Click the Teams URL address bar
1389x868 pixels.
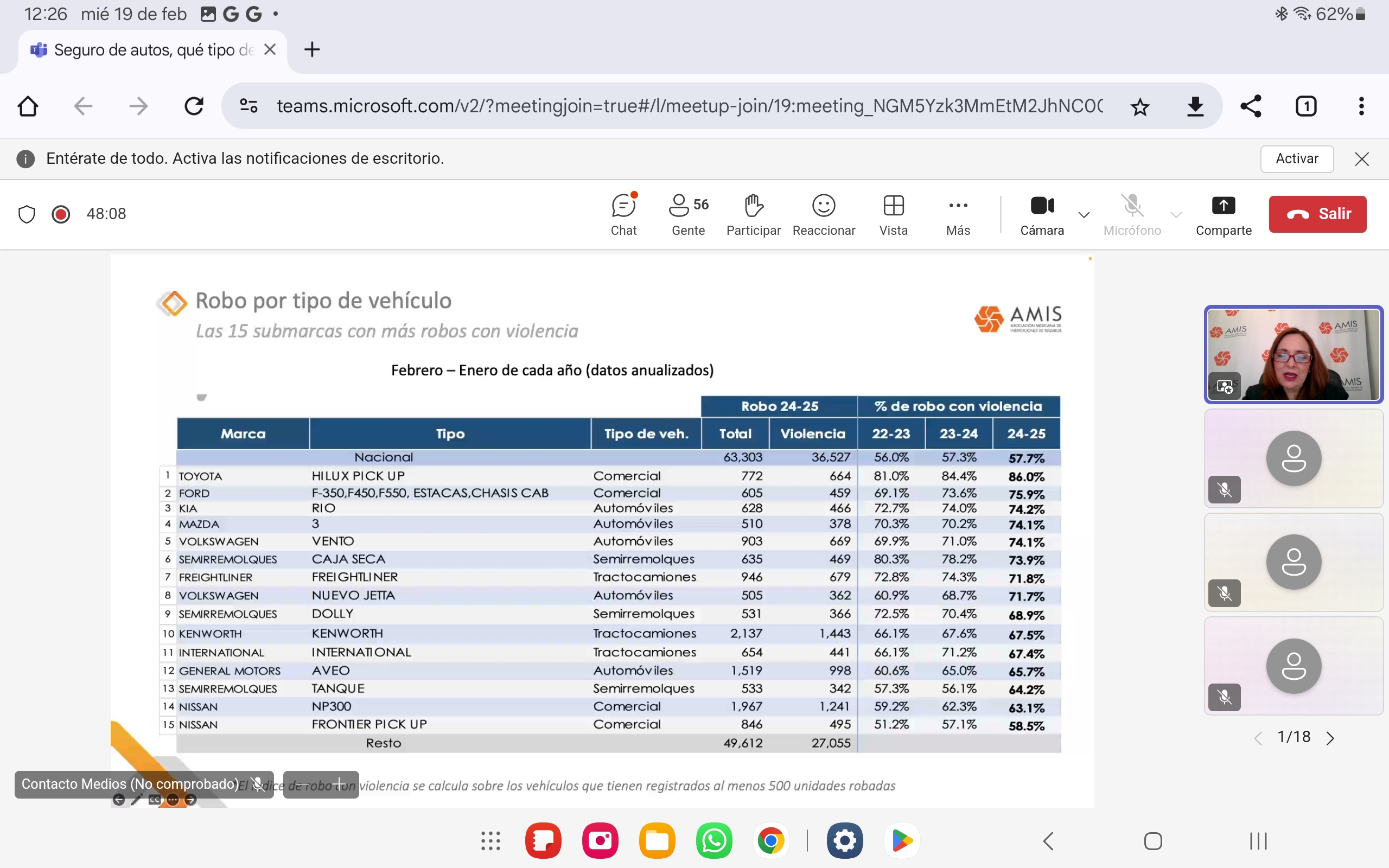click(x=689, y=106)
